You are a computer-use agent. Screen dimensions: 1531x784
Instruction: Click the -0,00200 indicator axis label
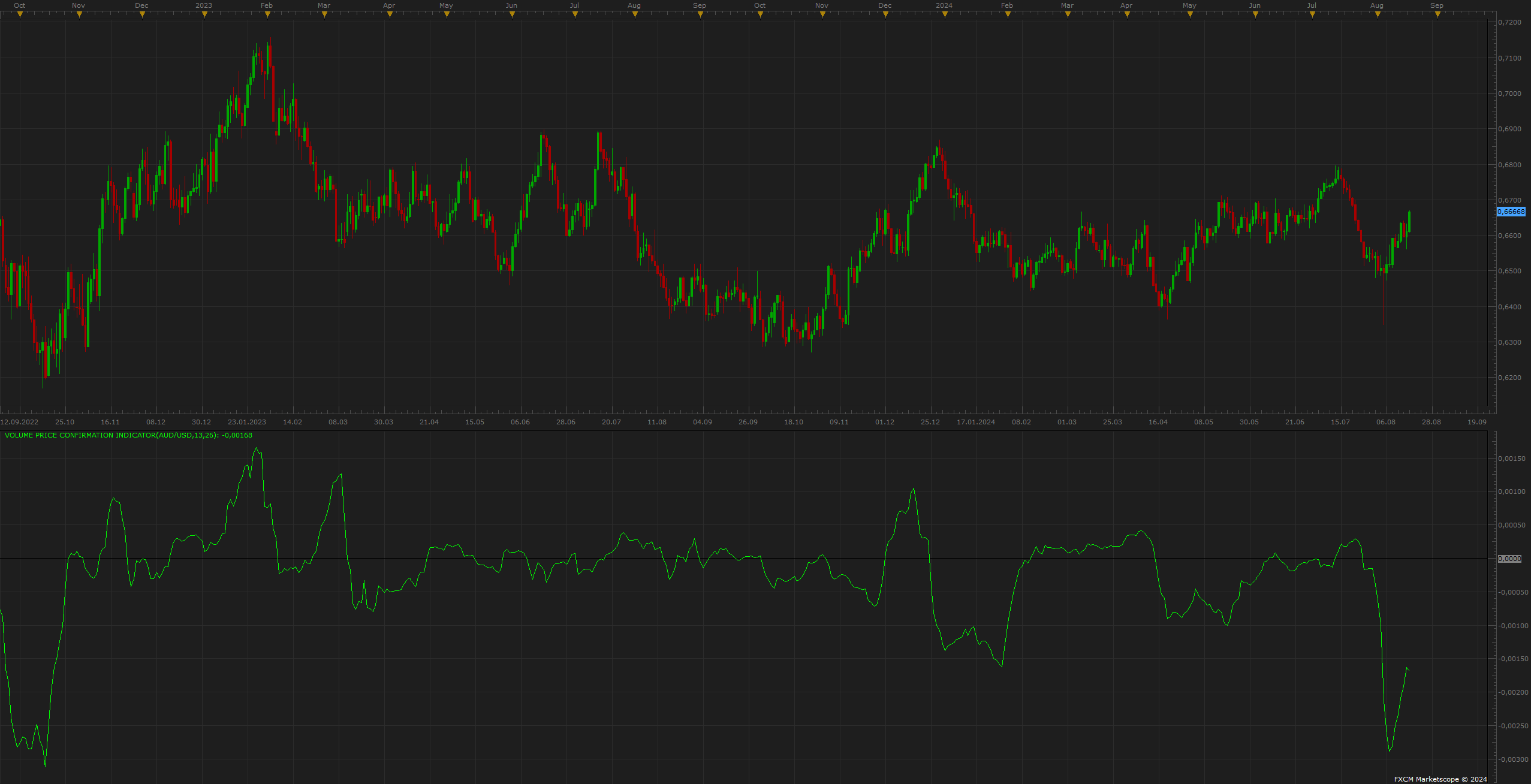coord(1512,692)
